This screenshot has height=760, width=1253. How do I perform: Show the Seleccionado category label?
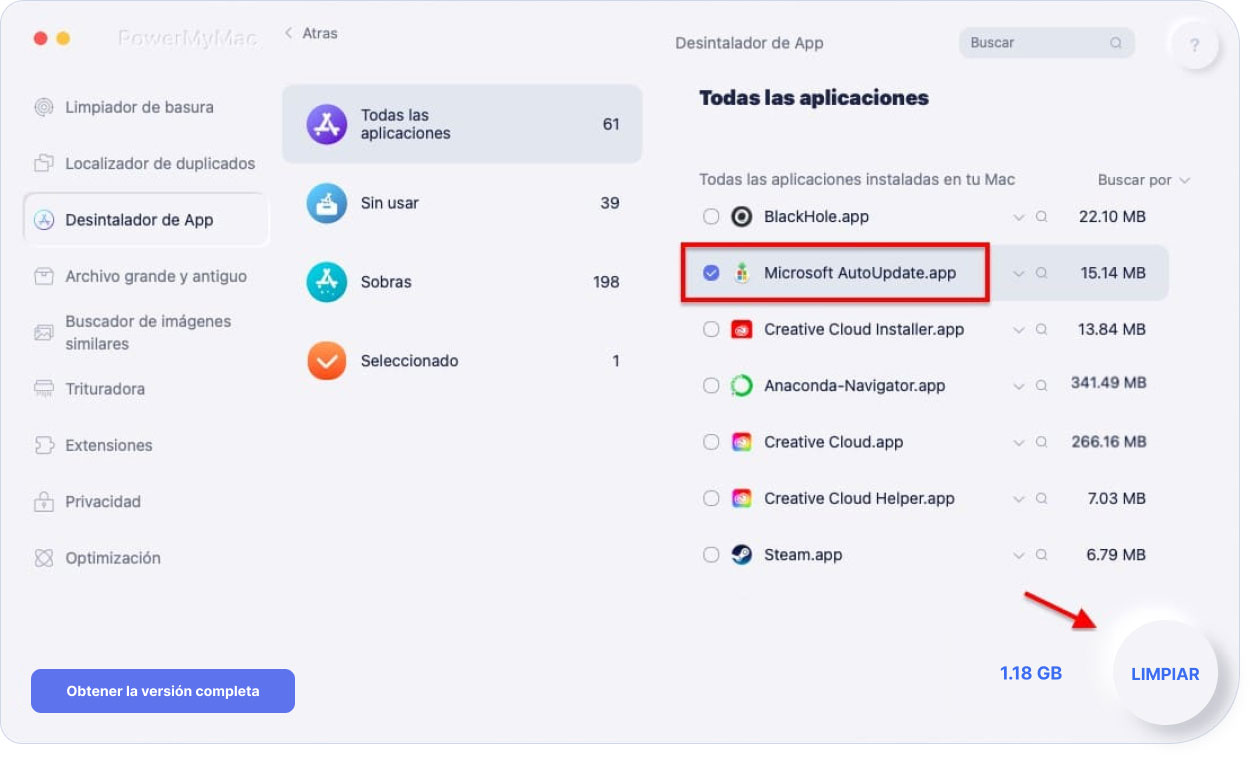(410, 361)
